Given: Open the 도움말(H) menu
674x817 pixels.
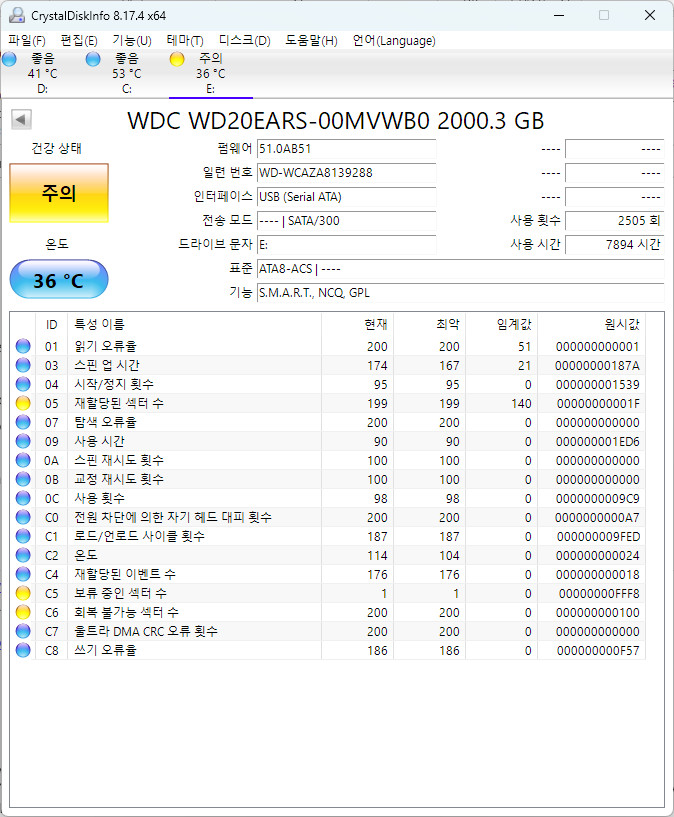Looking at the screenshot, I should point(311,40).
